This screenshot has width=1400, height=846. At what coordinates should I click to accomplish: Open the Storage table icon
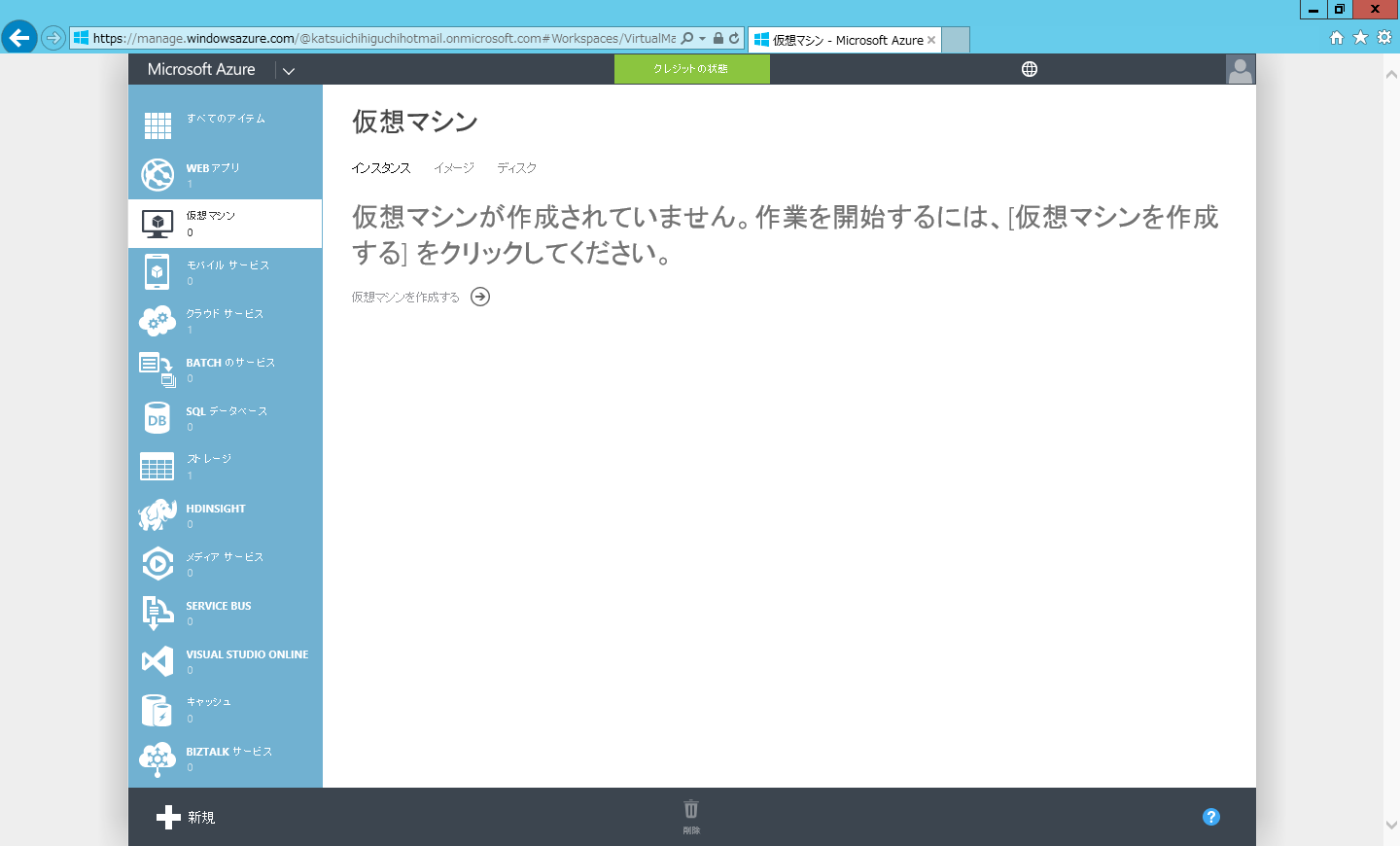click(x=157, y=467)
